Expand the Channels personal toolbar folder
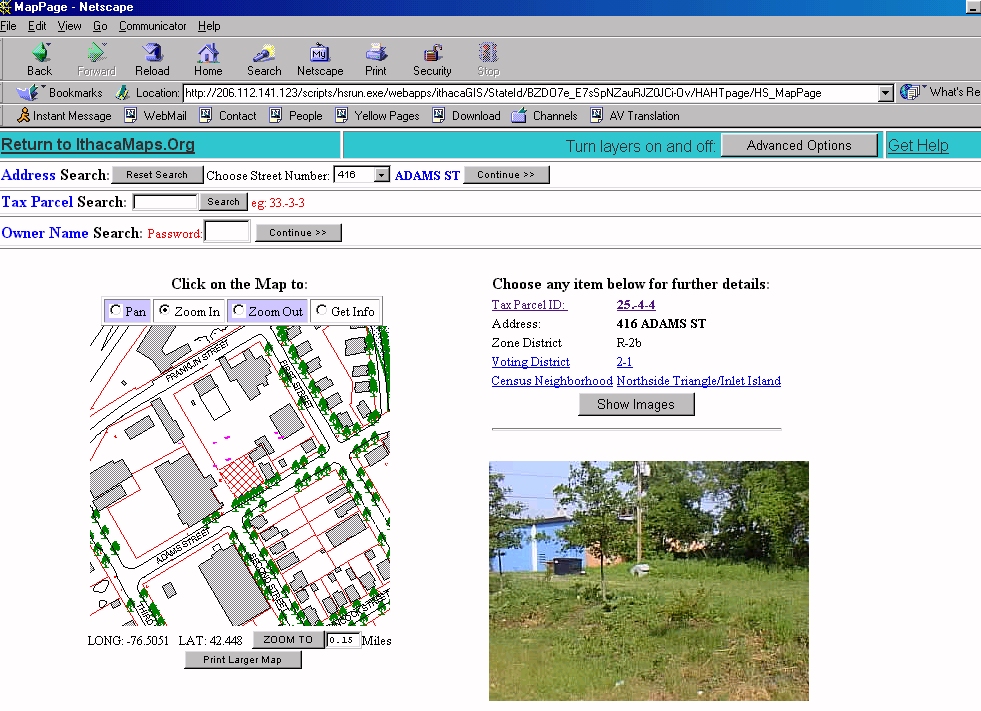 pyautogui.click(x=544, y=116)
